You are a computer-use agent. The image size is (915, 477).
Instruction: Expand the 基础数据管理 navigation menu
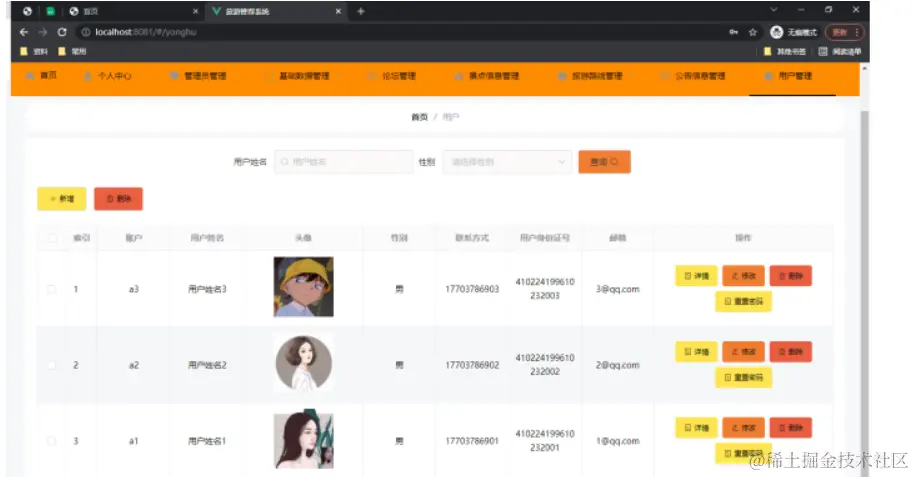302,76
